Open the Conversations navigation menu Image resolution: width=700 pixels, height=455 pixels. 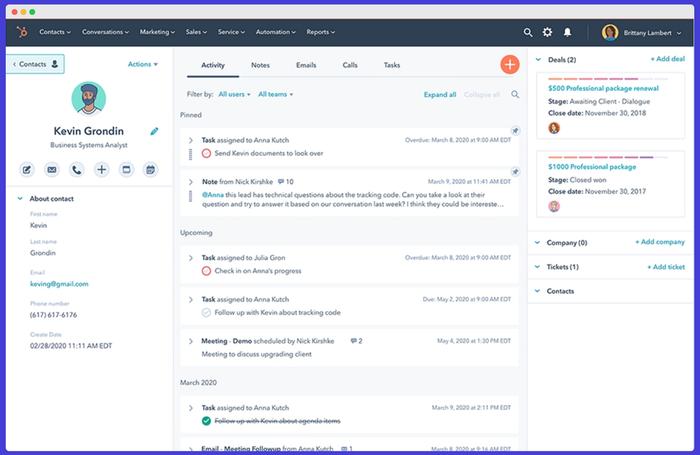(x=105, y=32)
